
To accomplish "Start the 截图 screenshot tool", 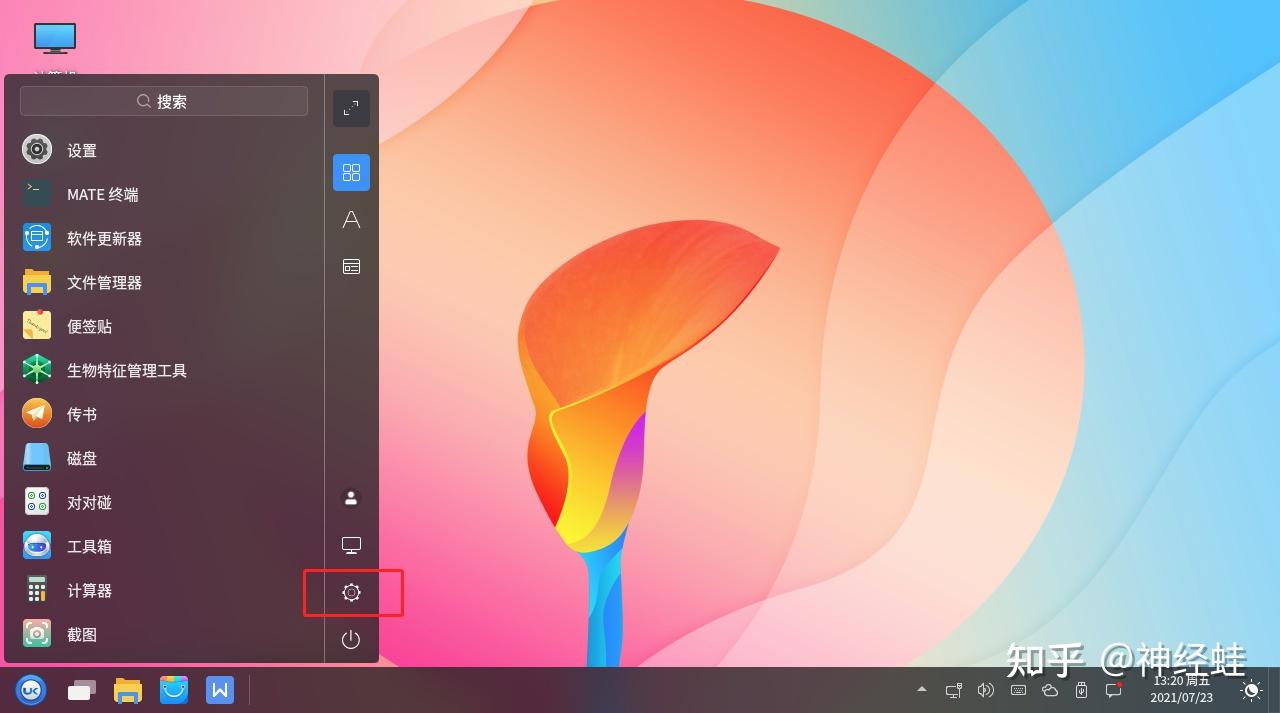I will (82, 634).
